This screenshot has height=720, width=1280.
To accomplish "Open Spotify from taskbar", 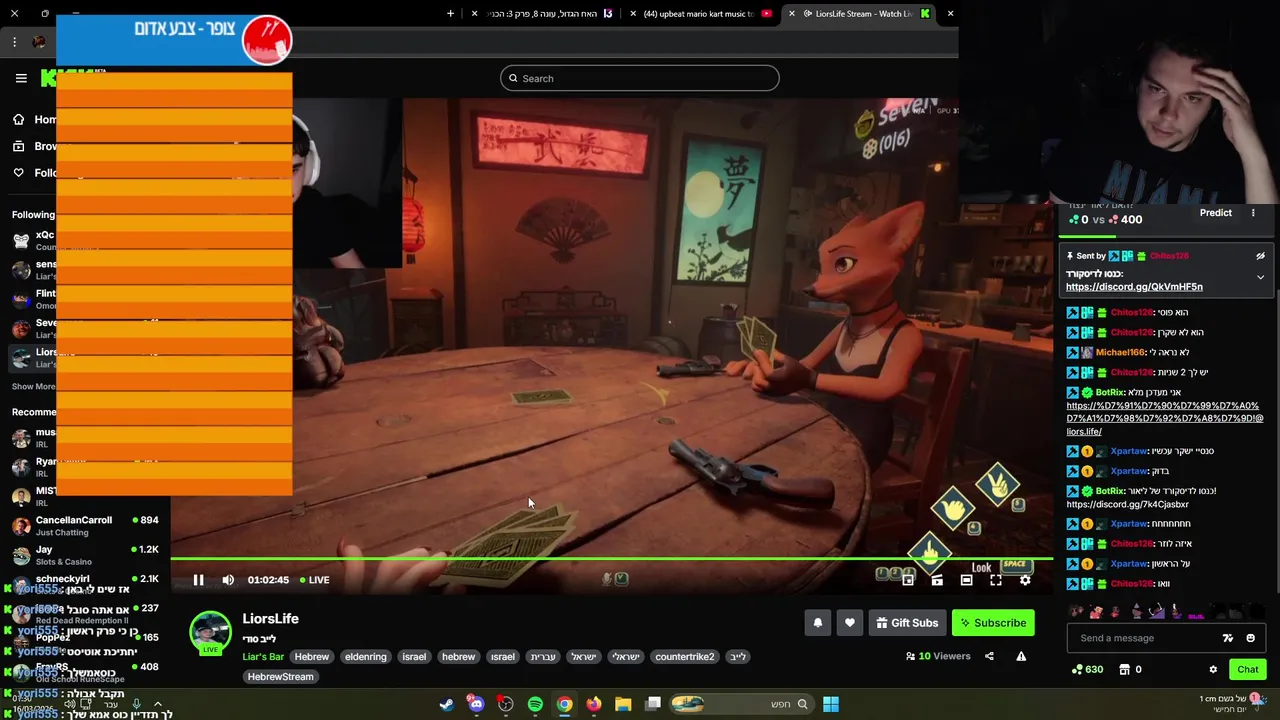I will [x=535, y=704].
